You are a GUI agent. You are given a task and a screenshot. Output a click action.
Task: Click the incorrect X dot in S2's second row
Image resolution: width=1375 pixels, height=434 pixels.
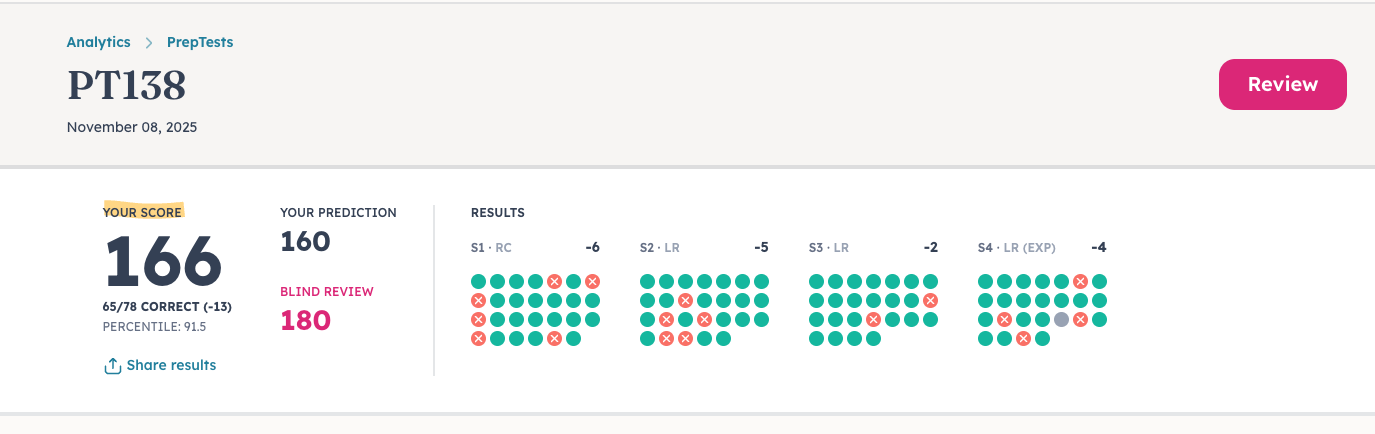coord(685,301)
